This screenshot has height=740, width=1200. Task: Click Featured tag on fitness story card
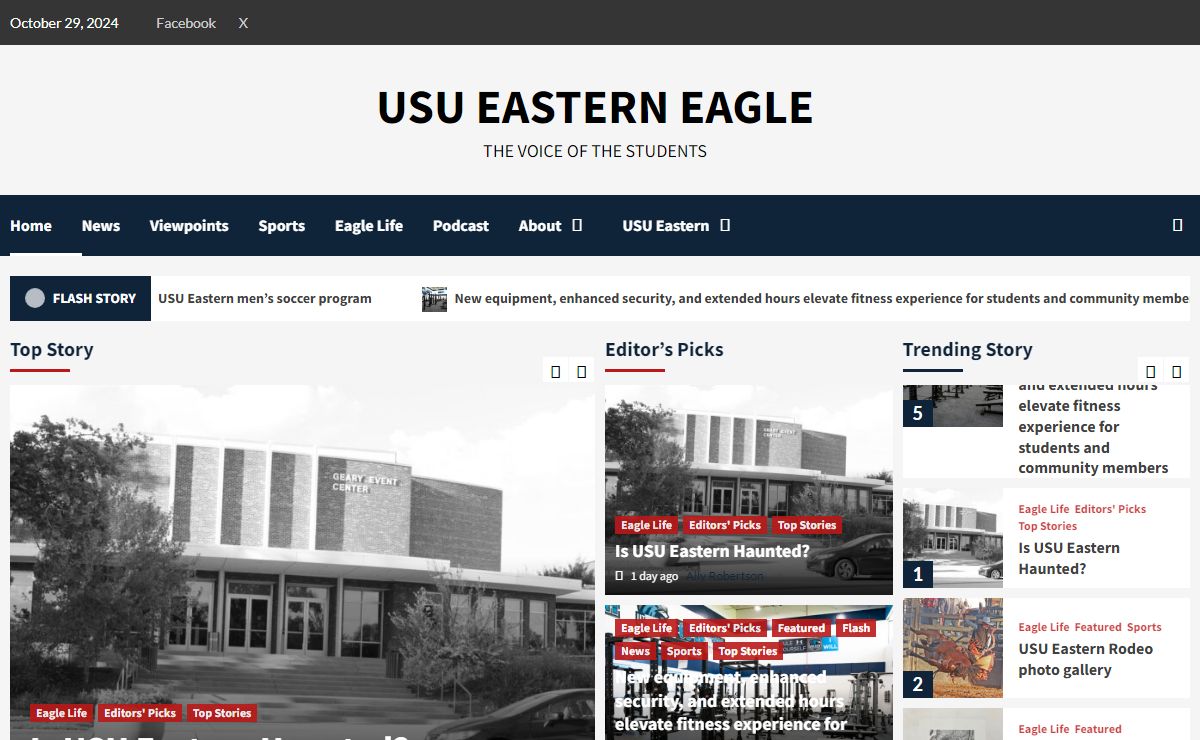(x=802, y=628)
